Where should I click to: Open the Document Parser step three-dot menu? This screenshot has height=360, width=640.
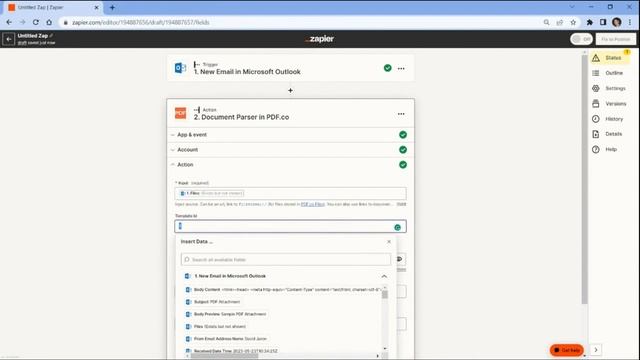point(401,114)
